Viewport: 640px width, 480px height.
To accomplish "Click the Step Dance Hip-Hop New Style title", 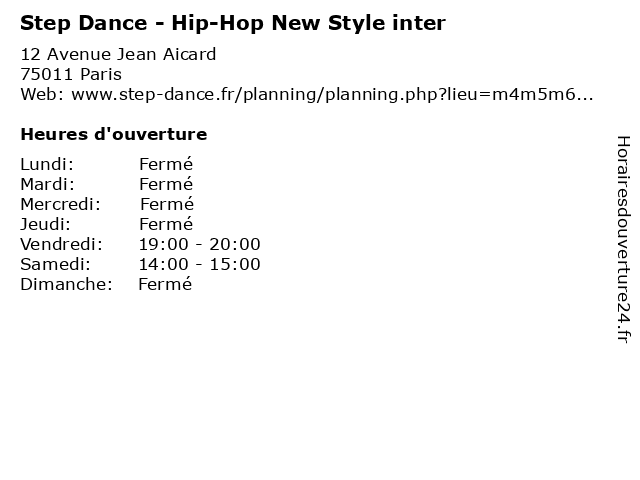I will [233, 23].
